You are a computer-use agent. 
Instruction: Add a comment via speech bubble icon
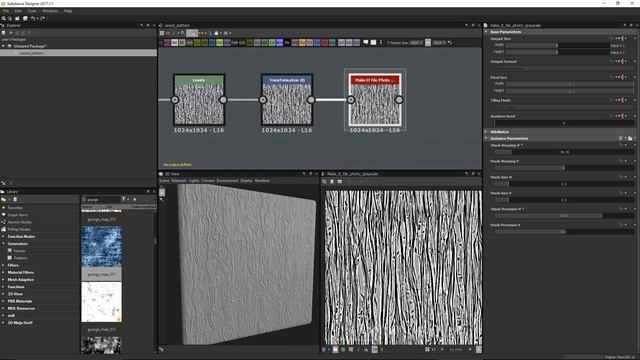click(366, 42)
